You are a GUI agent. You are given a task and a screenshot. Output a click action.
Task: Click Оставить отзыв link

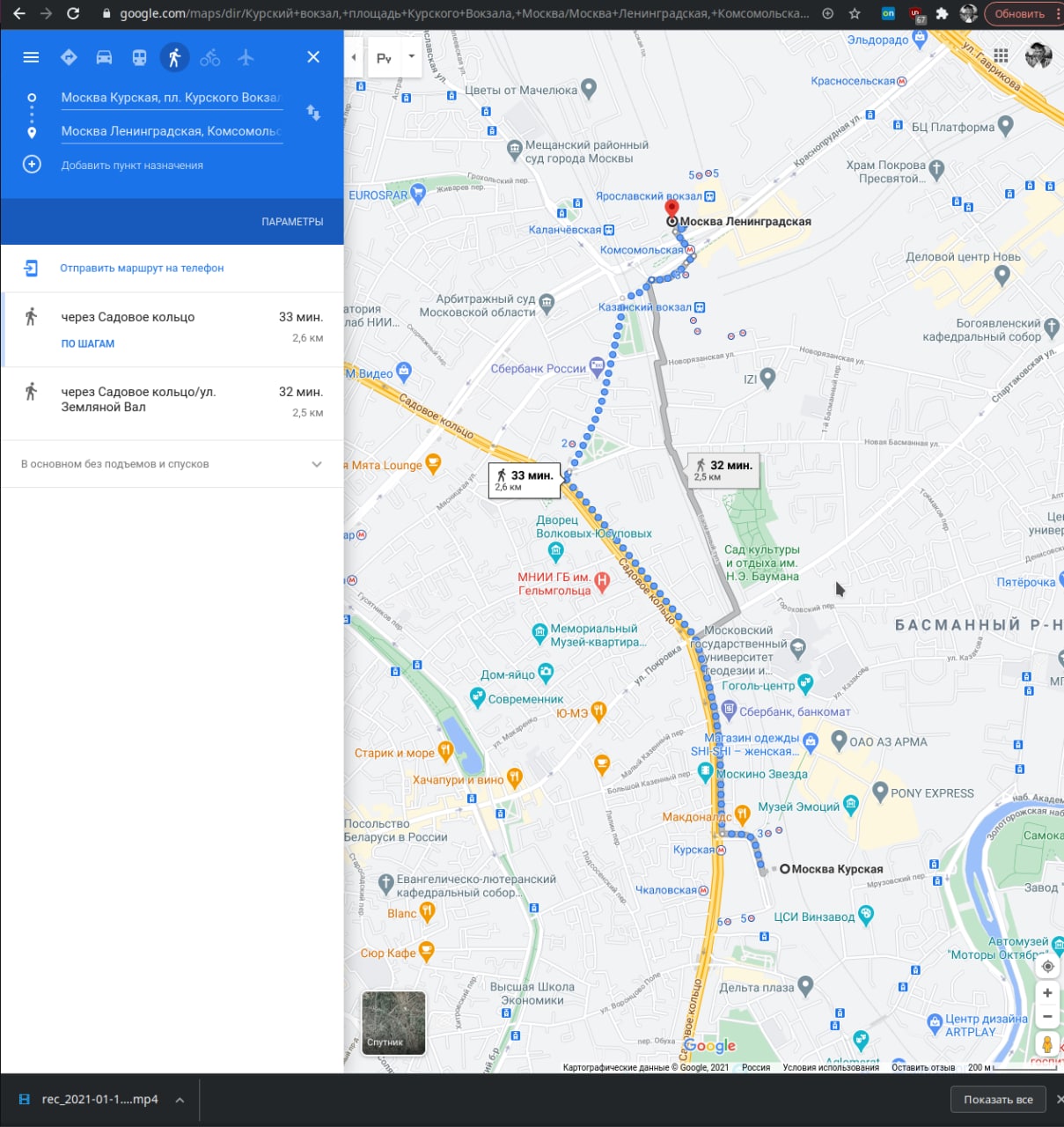(x=923, y=1067)
